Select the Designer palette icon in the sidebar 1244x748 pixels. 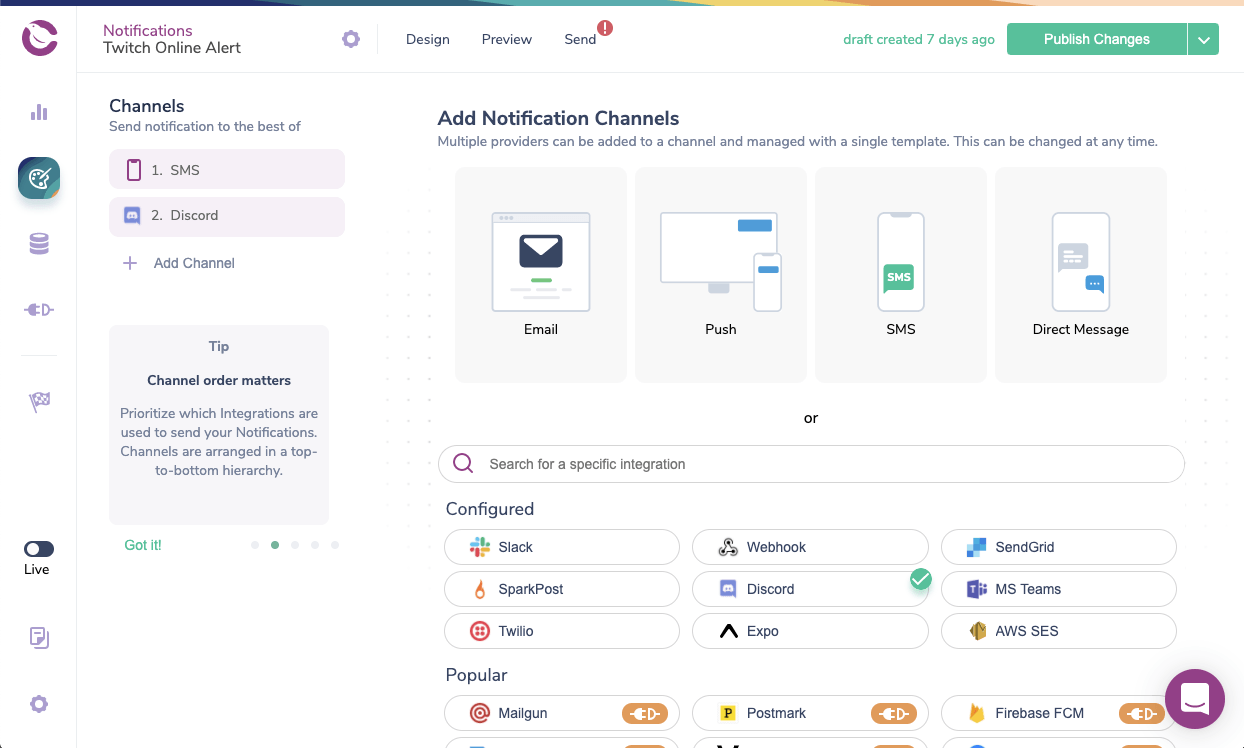pos(38,178)
